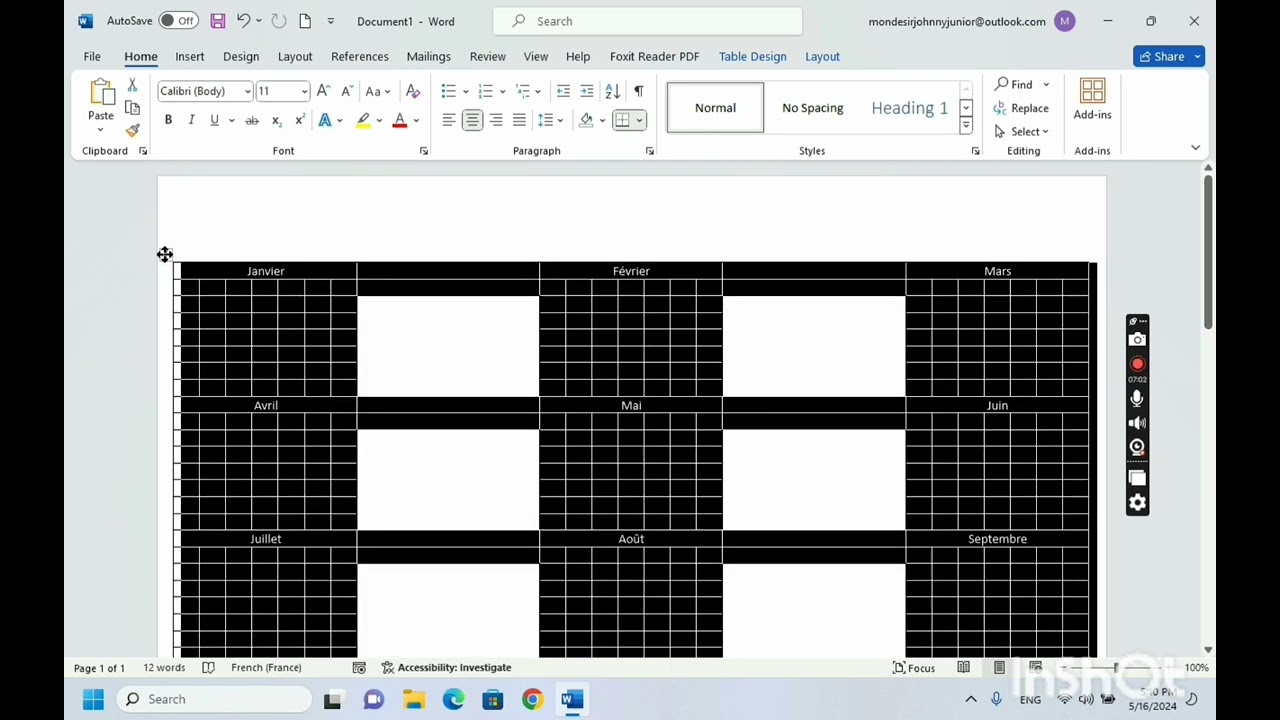Toggle AutoSave switch
The height and width of the screenshot is (720, 1280).
[x=178, y=21]
